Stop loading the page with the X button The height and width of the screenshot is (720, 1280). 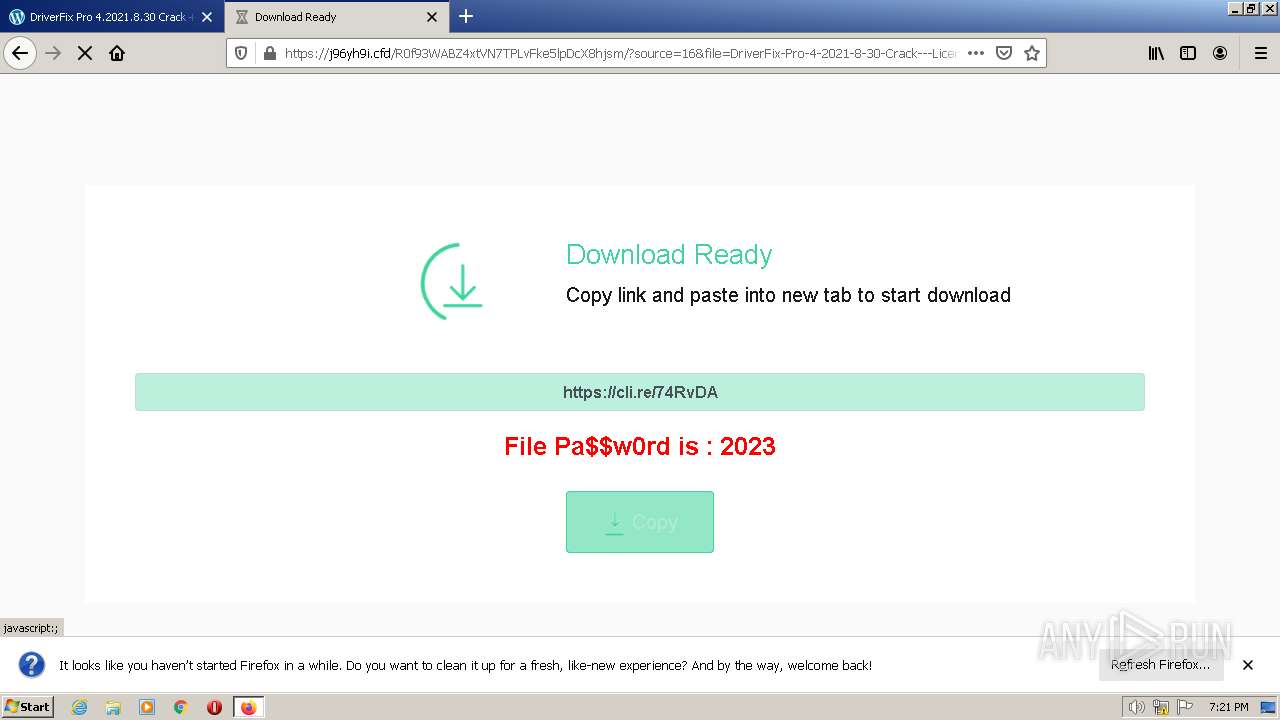85,53
